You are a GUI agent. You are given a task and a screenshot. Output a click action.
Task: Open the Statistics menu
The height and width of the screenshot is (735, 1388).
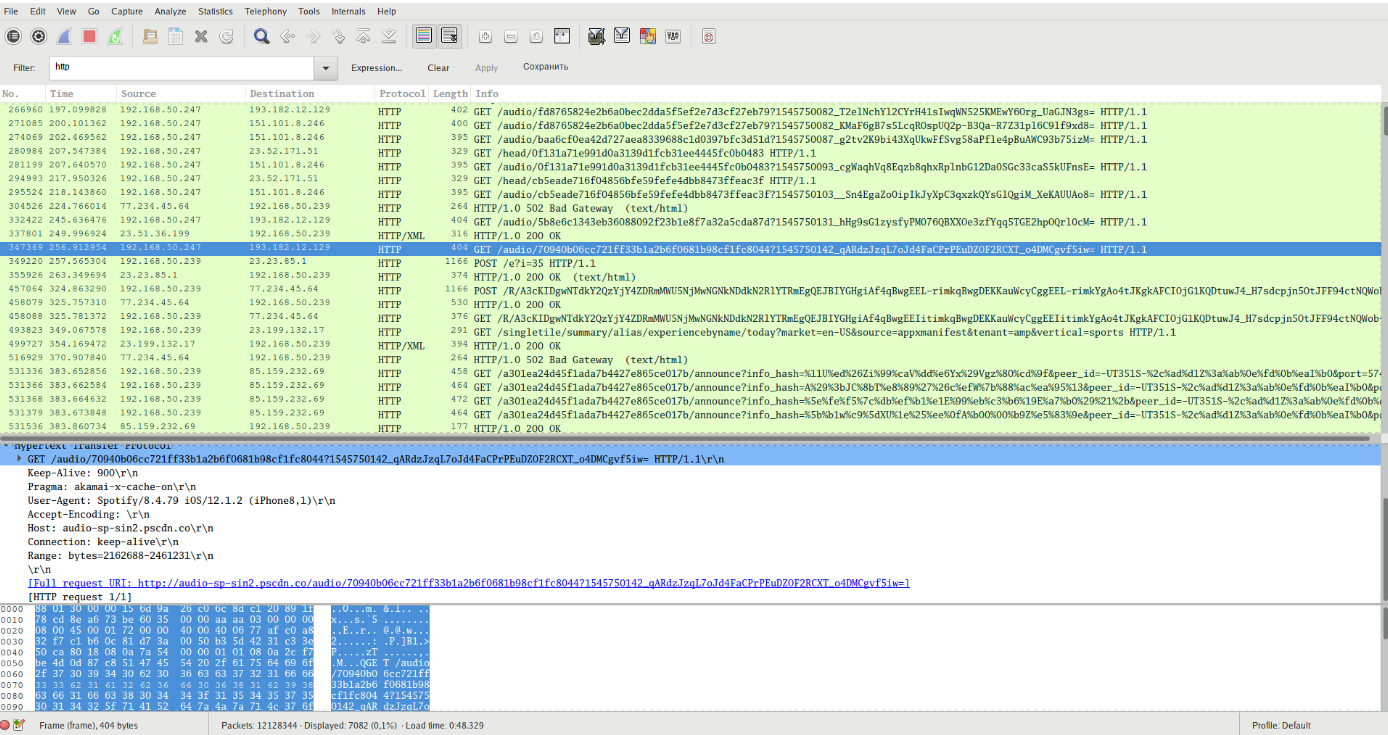[x=215, y=11]
